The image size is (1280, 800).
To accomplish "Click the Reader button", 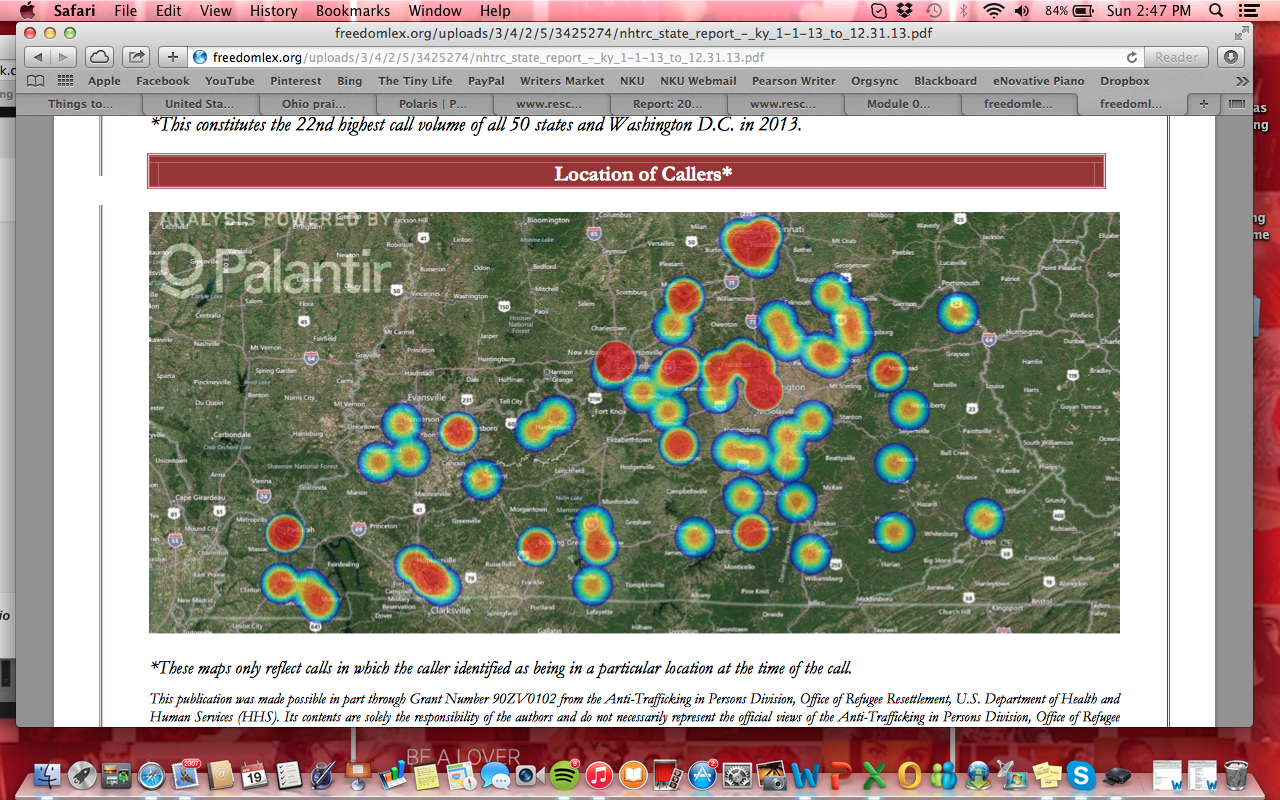I will tap(1176, 57).
